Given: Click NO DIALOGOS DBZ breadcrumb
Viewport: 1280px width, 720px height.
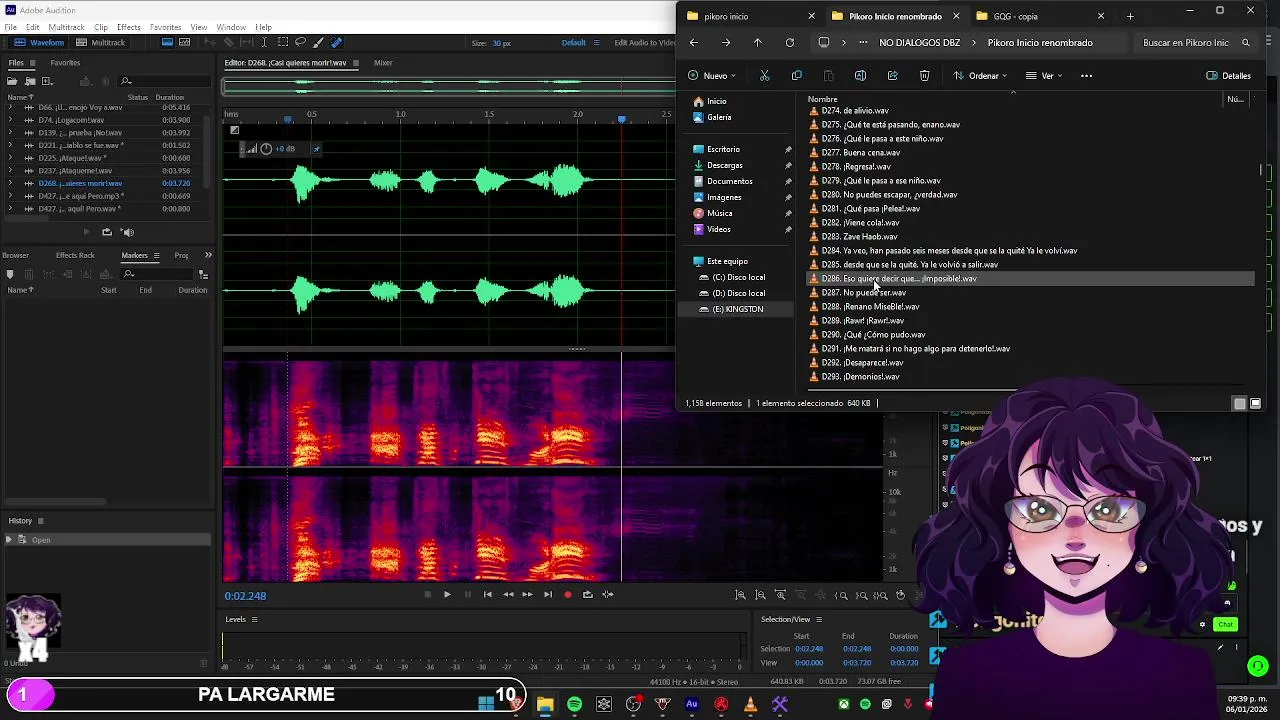Looking at the screenshot, I should pos(920,43).
